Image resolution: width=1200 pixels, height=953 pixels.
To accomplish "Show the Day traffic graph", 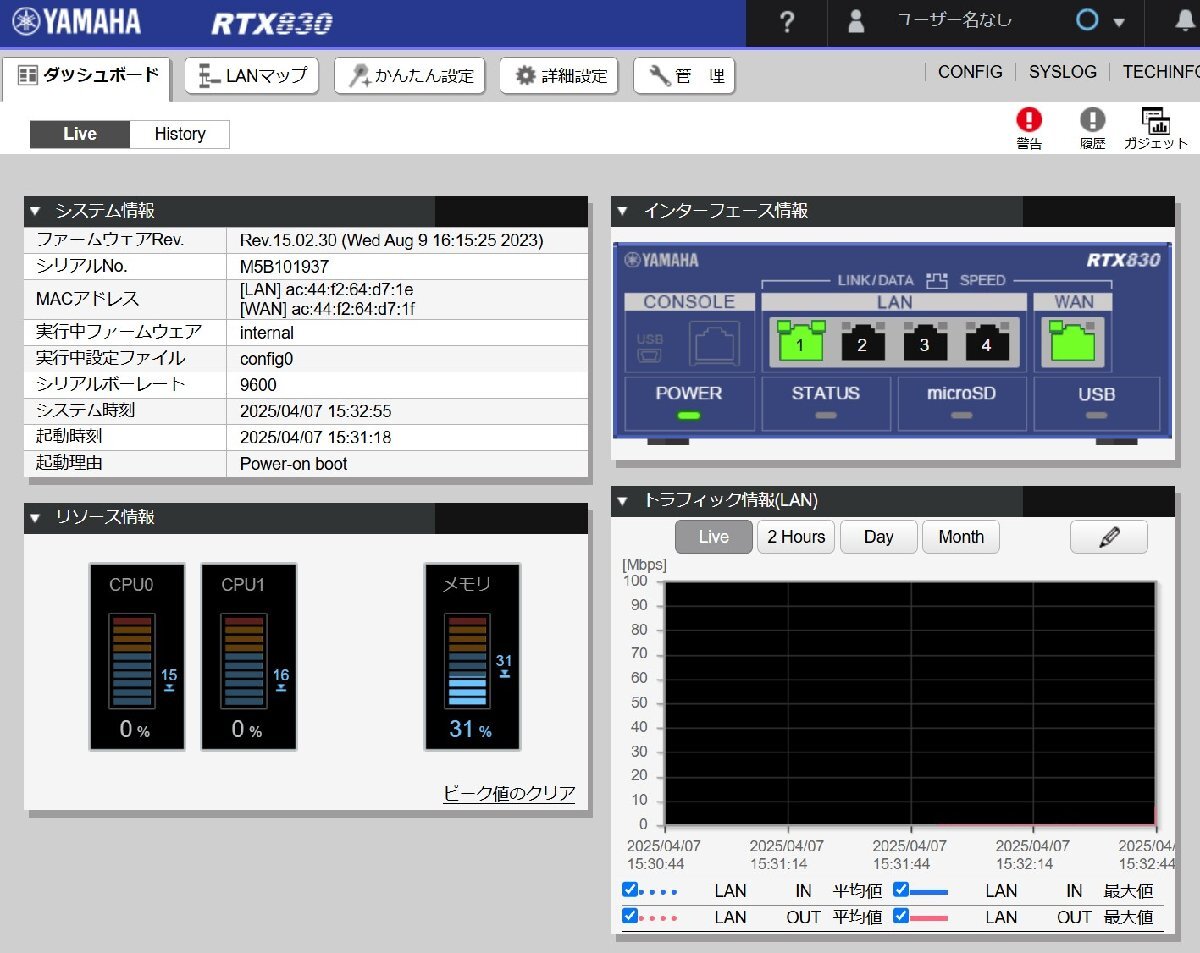I will [878, 537].
